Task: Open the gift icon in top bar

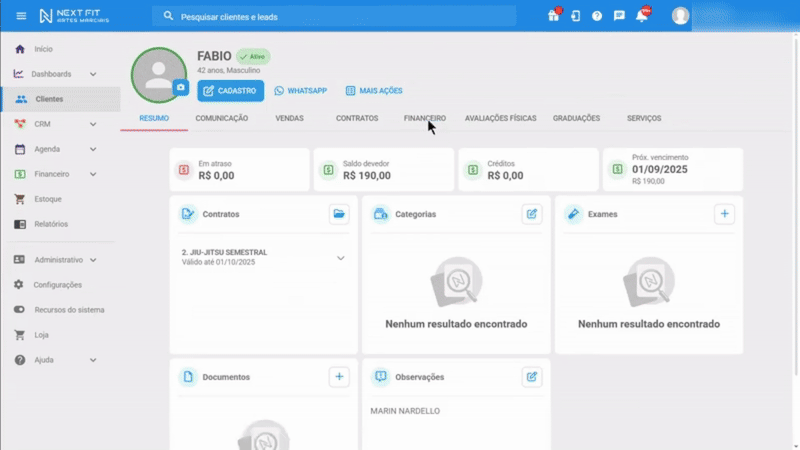Action: [x=554, y=16]
